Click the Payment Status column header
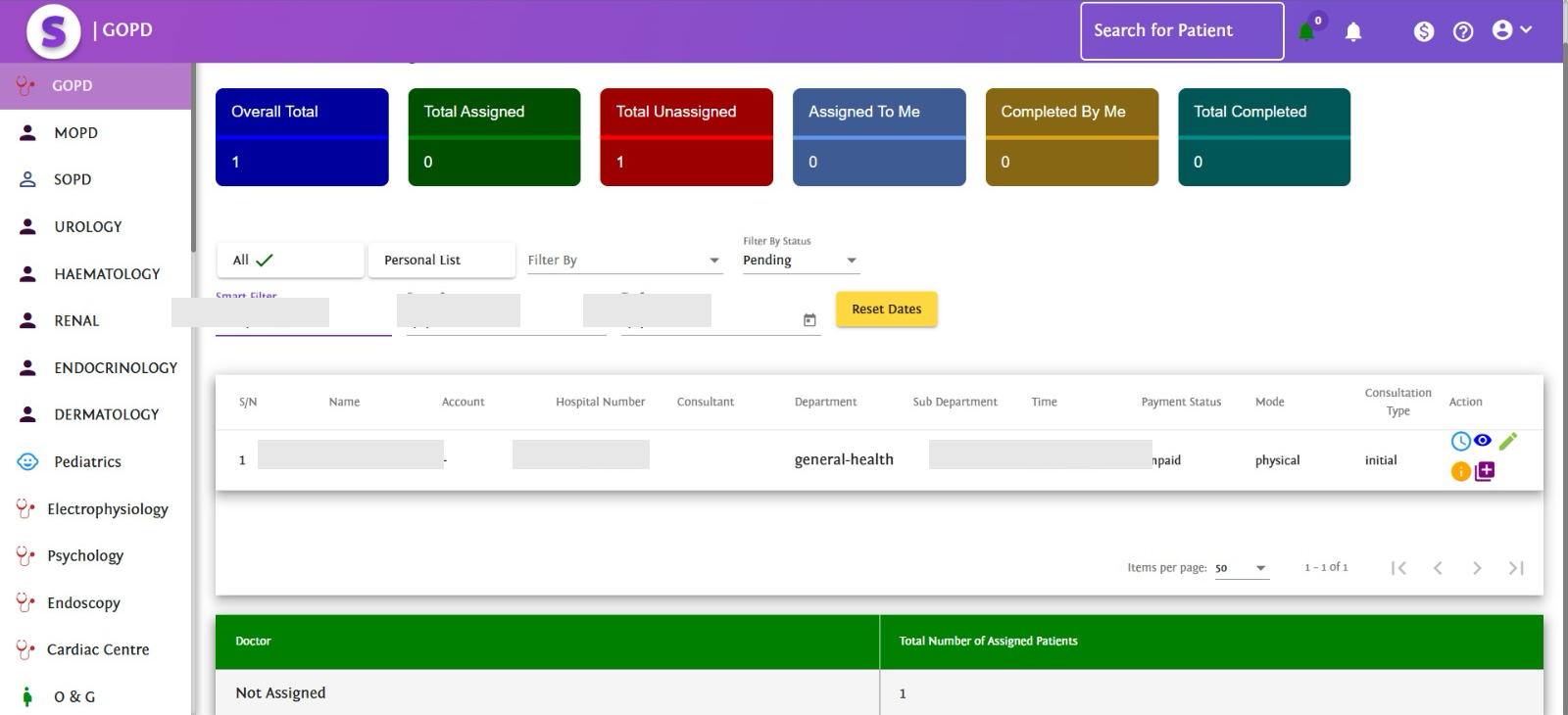 (1181, 402)
